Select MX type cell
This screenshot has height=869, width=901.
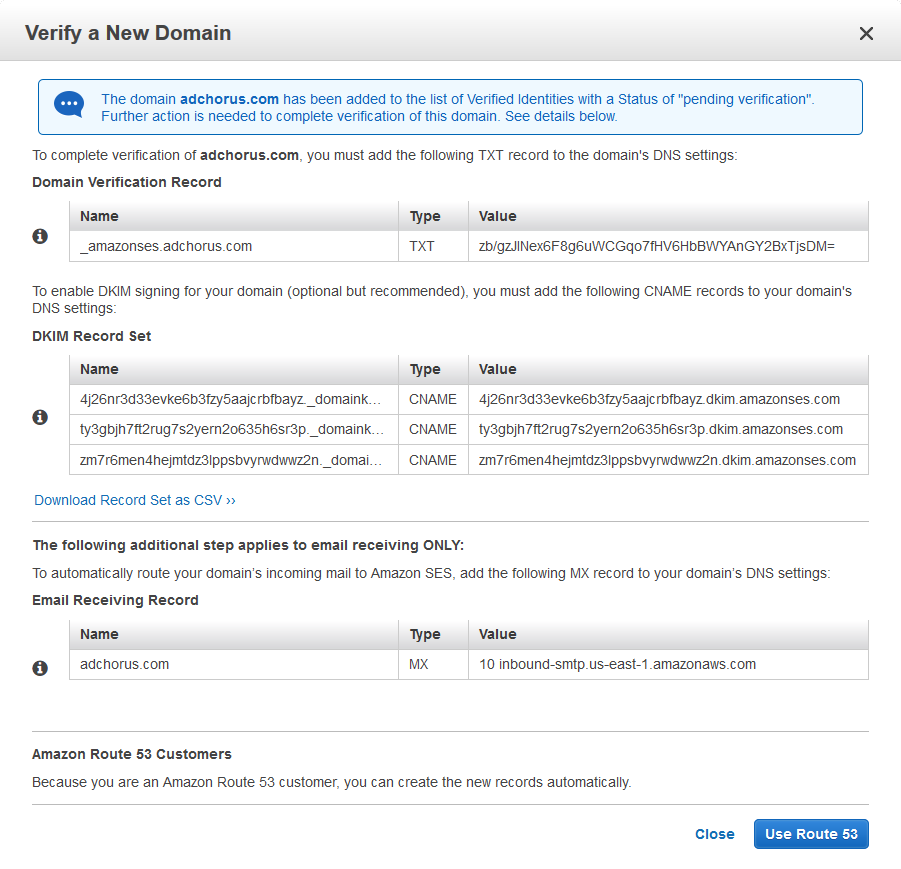[x=433, y=664]
